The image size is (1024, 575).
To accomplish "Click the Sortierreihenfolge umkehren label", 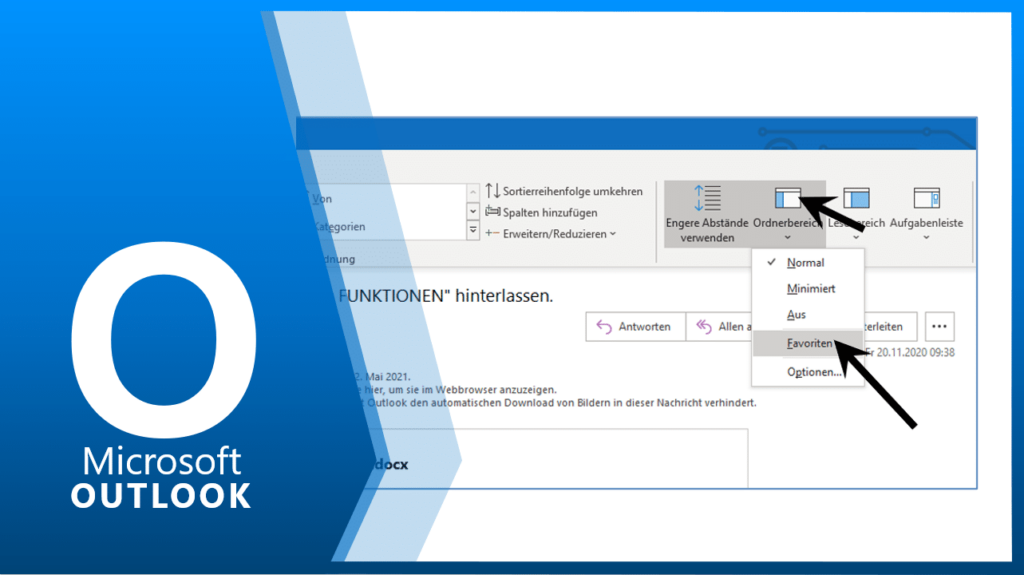I will click(573, 191).
